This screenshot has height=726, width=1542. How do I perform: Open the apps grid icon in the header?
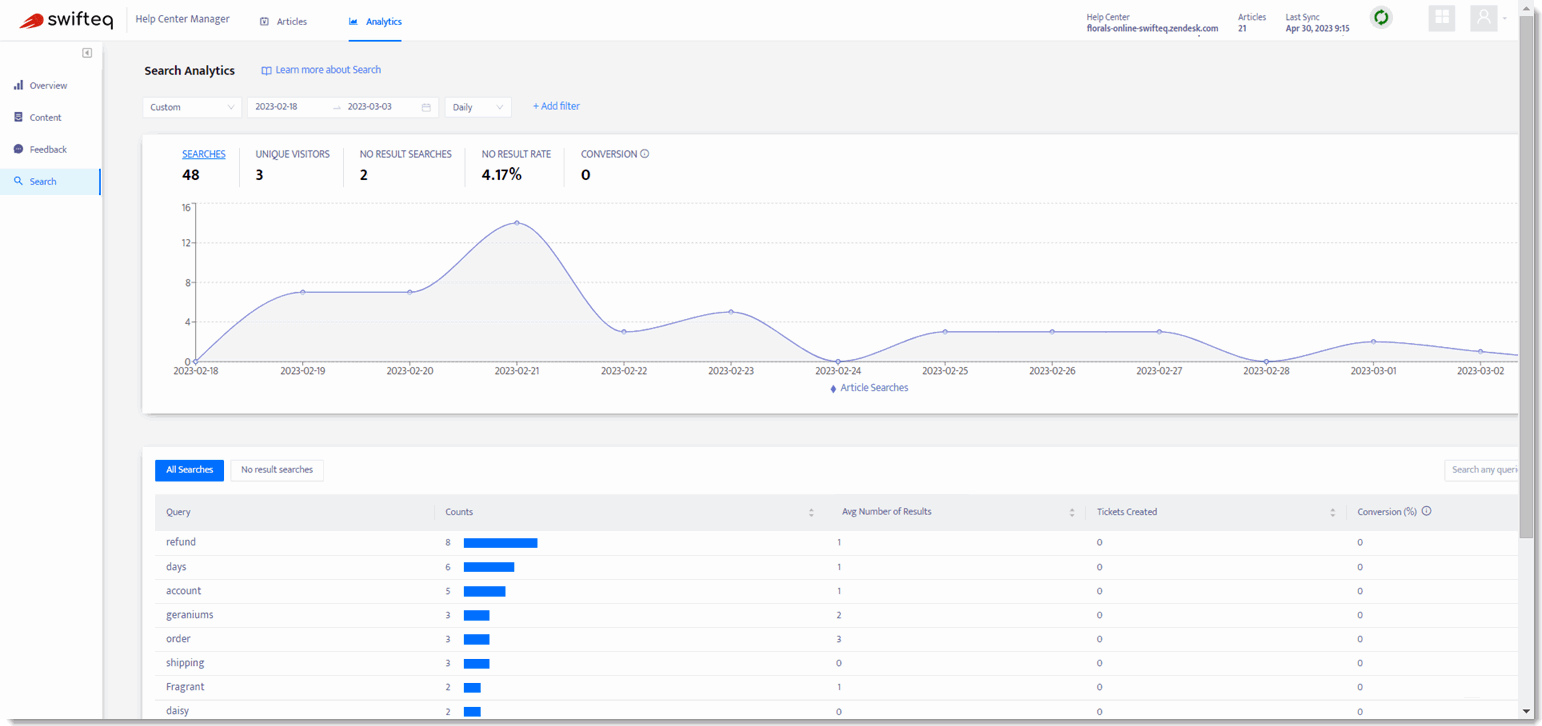(1441, 18)
